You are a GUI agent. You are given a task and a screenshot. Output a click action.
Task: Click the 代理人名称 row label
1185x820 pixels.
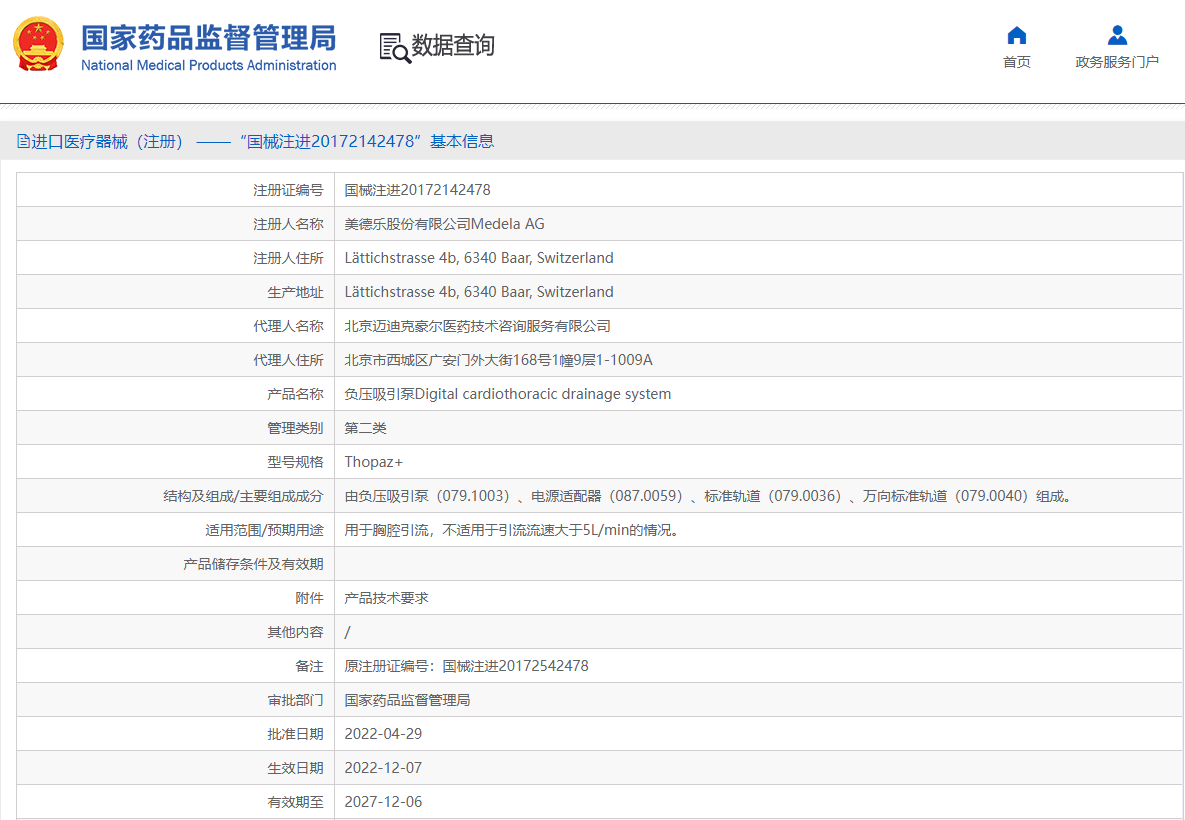click(x=288, y=326)
